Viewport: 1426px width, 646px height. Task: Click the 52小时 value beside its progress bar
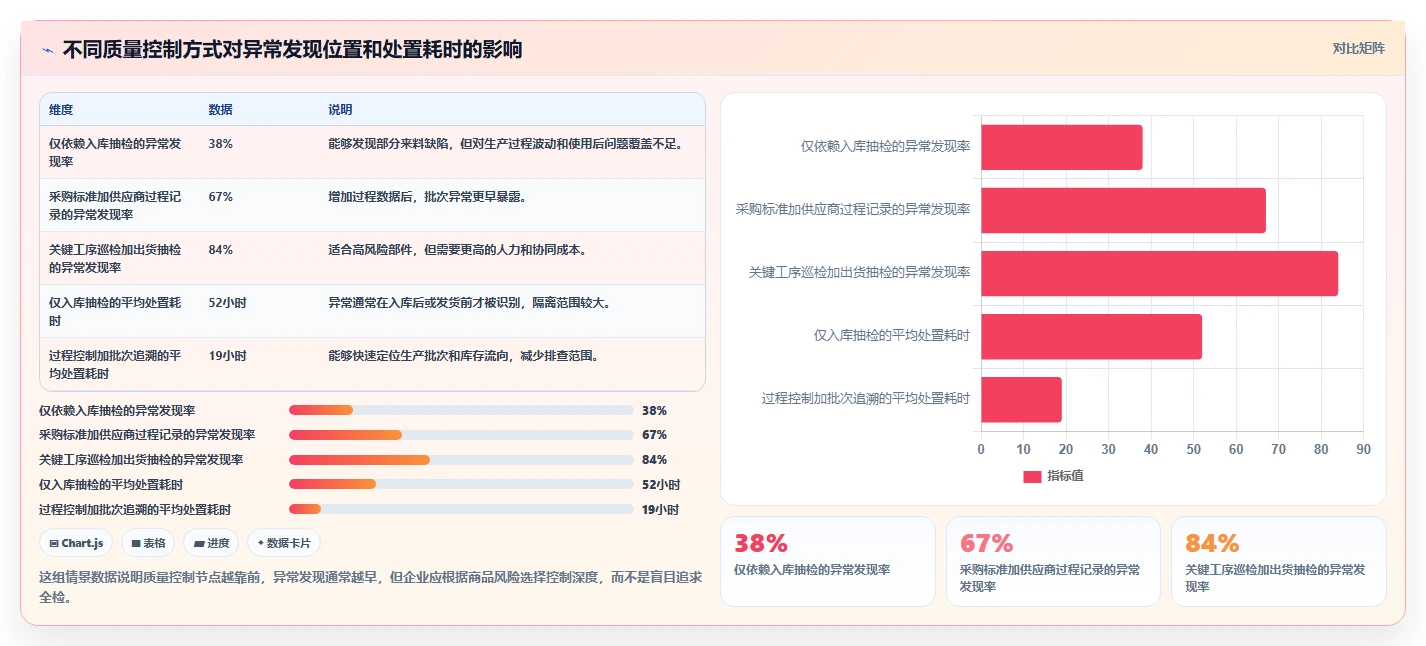pyautogui.click(x=661, y=485)
